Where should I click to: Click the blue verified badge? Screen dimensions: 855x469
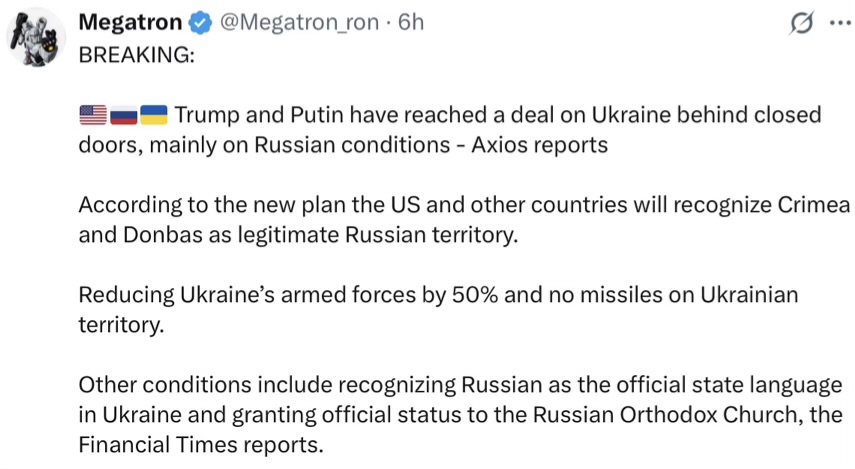(x=198, y=22)
